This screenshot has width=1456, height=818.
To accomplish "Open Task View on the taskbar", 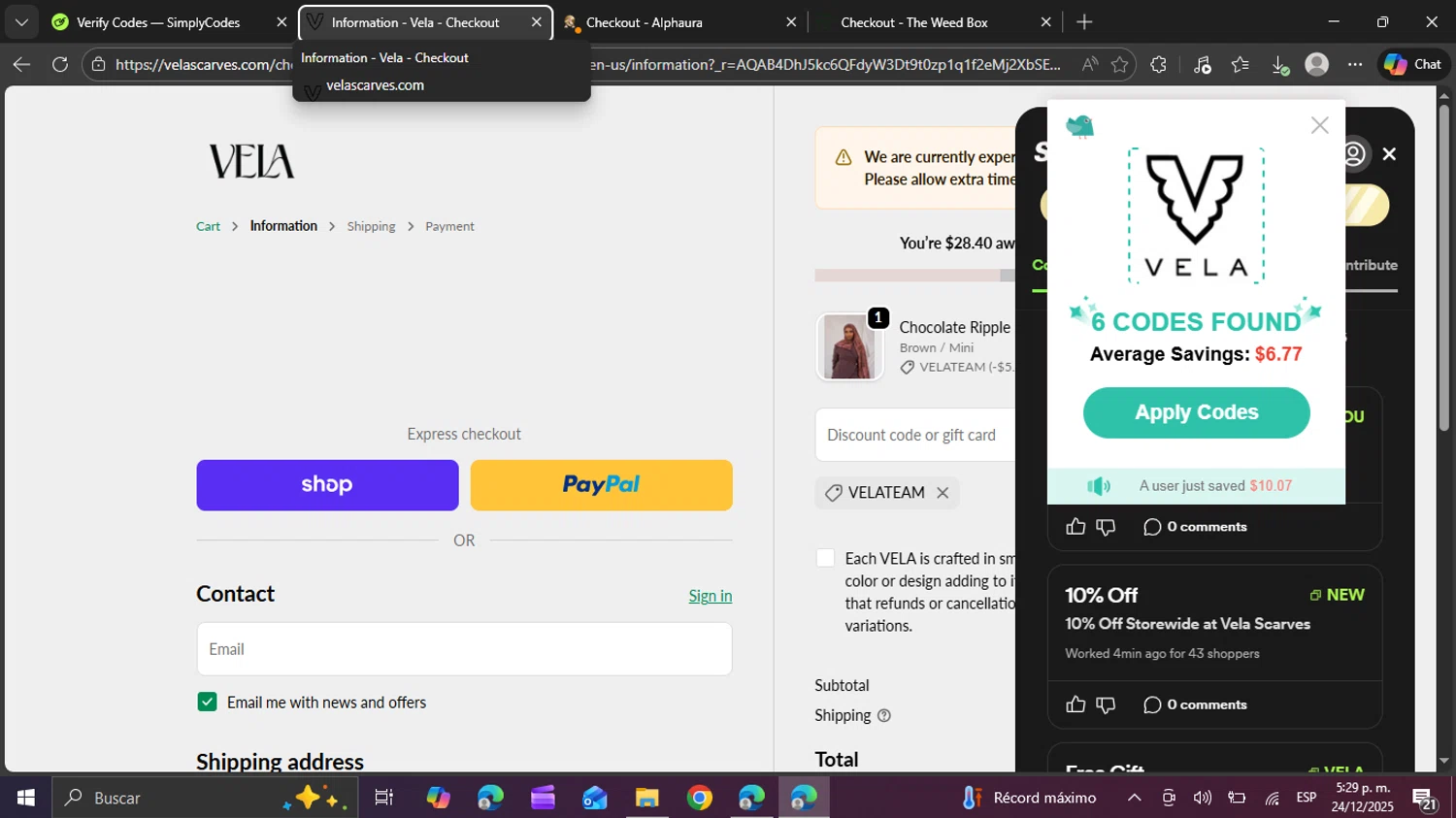I will pos(383,798).
